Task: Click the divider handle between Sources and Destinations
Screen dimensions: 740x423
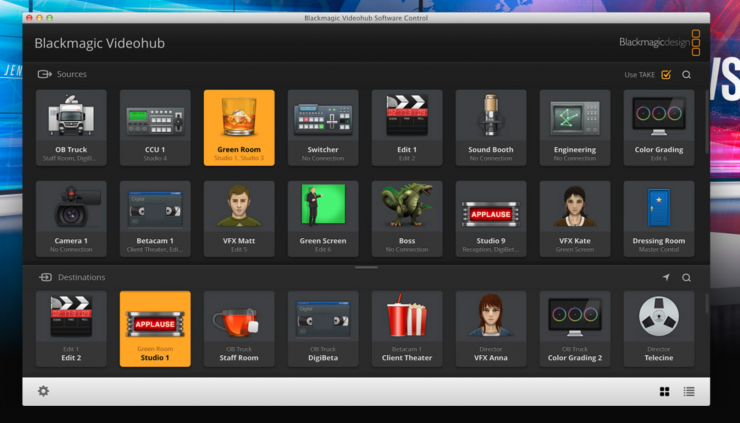Action: pos(366,267)
